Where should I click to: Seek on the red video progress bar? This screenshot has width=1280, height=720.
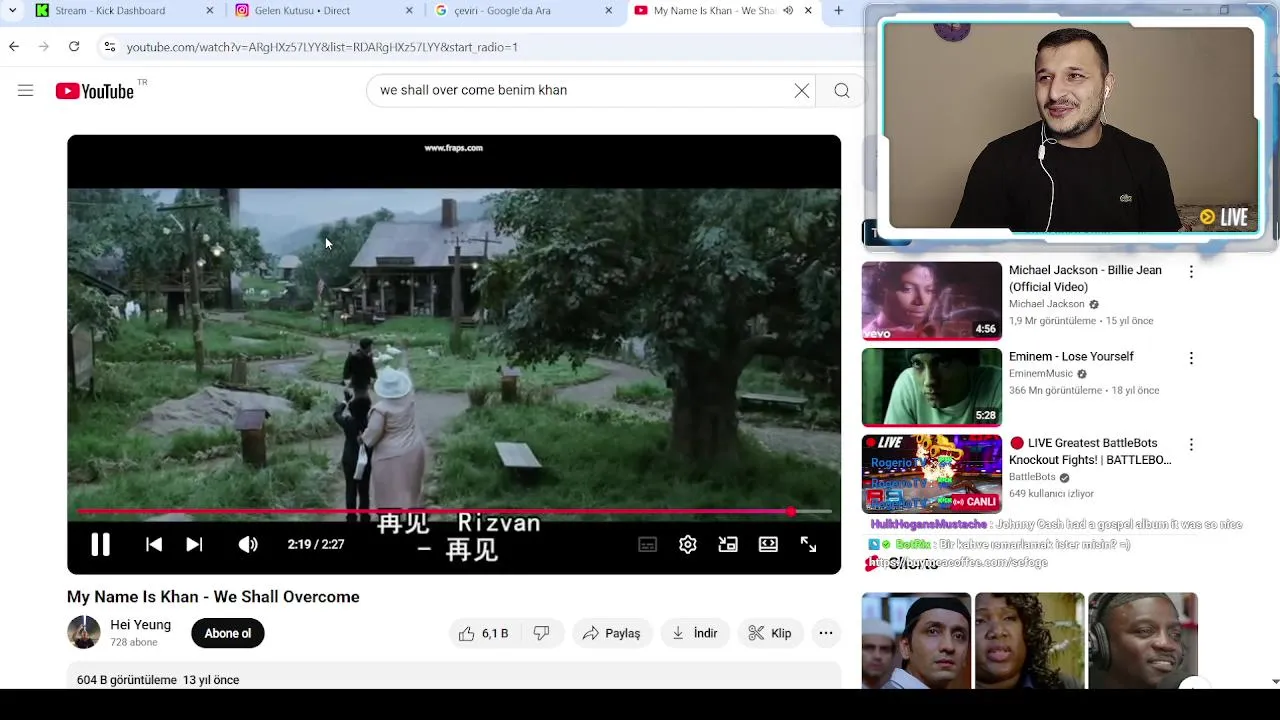click(x=455, y=511)
